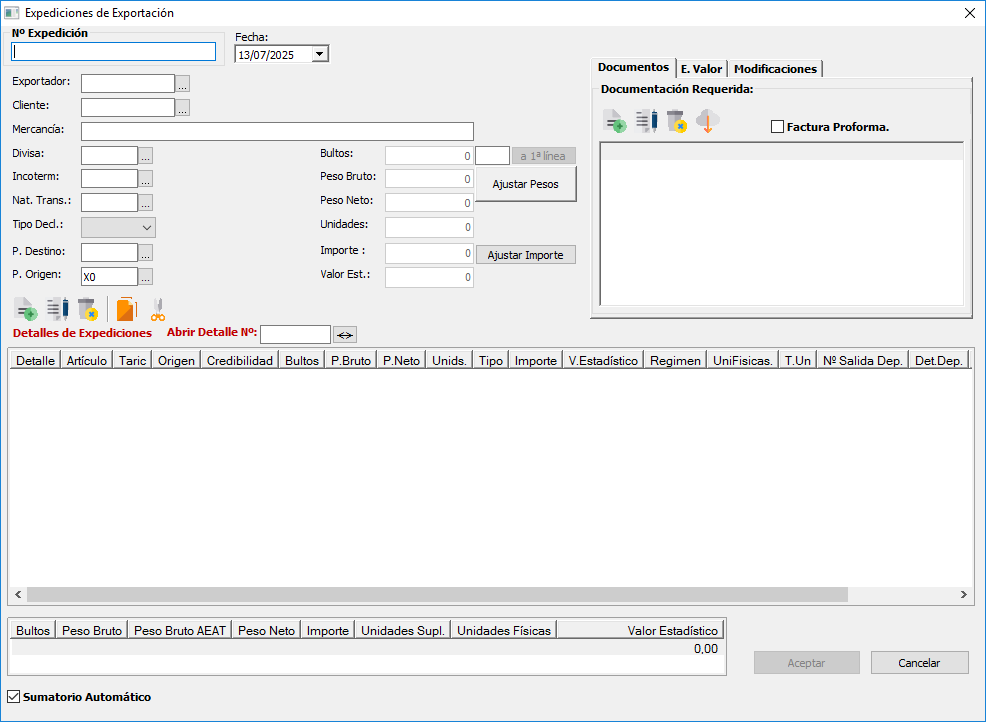Screen dimensions: 986x722
Task: Click the cloud download document icon
Action: coord(708,123)
